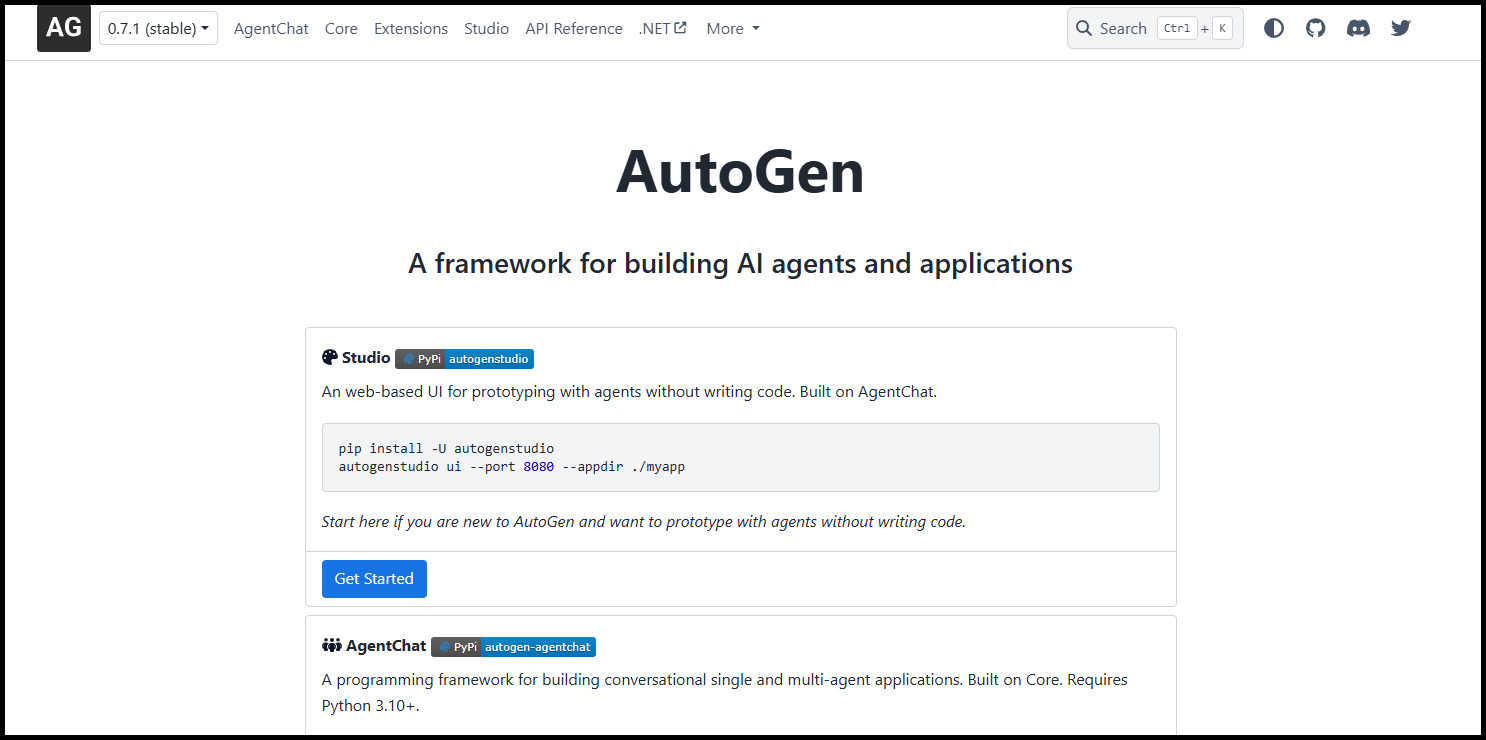Open the 0.7.1 (stable) version dropdown

[x=158, y=28]
